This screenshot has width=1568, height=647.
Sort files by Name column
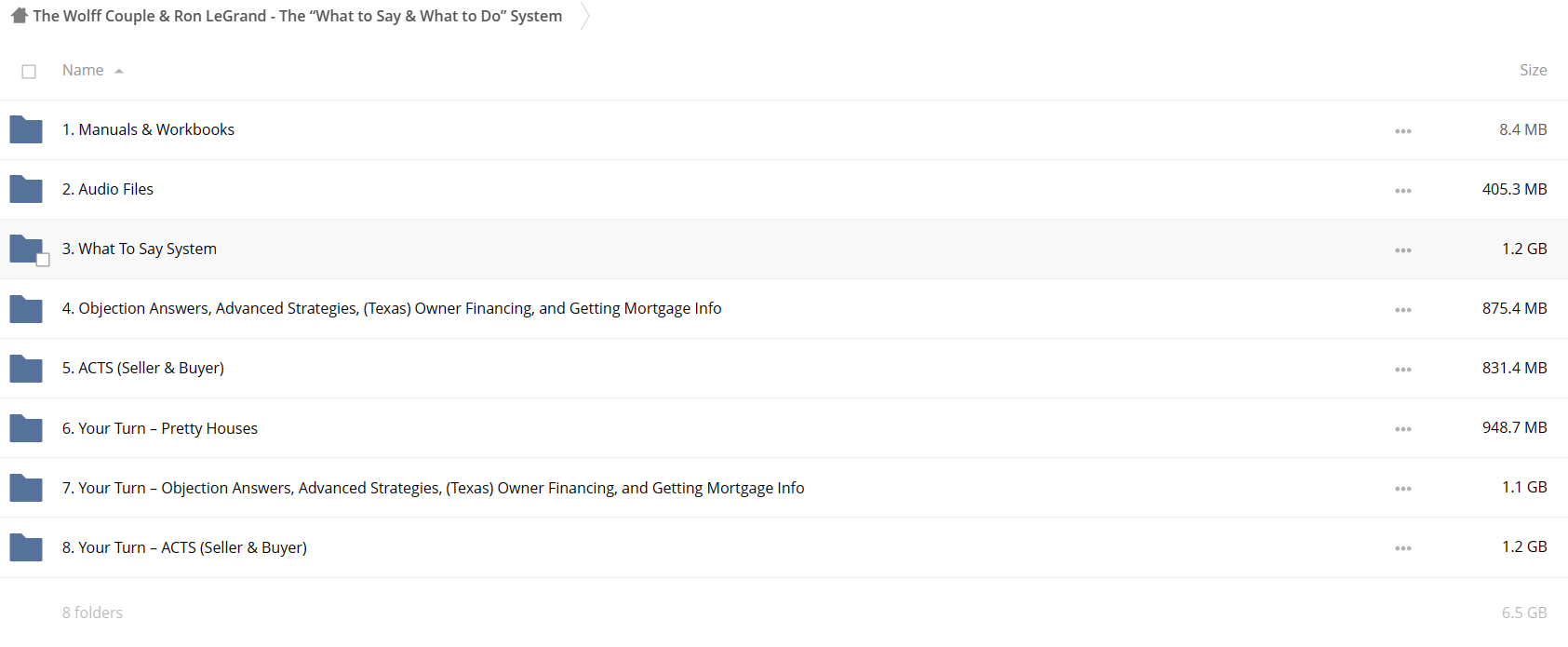tap(83, 70)
